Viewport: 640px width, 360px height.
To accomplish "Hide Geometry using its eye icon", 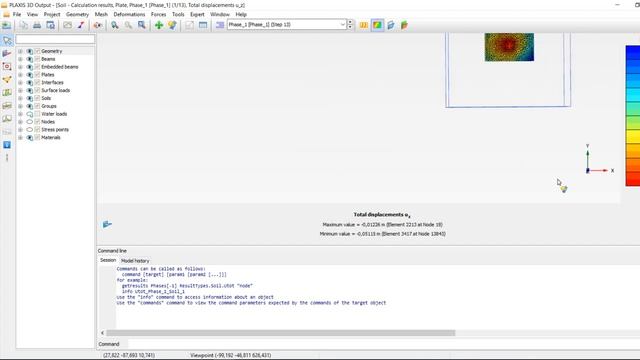I will click(30, 51).
